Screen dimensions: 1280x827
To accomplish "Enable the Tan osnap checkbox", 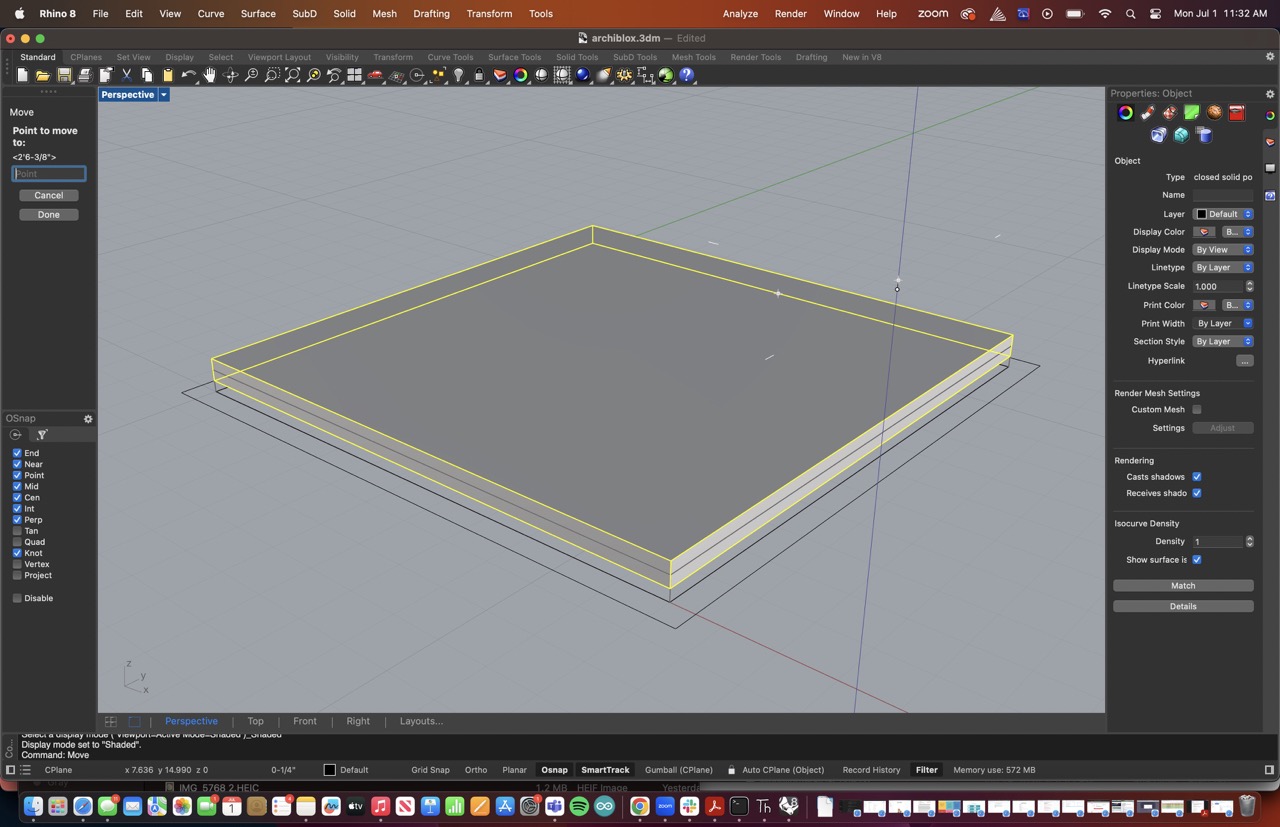I will click(17, 531).
